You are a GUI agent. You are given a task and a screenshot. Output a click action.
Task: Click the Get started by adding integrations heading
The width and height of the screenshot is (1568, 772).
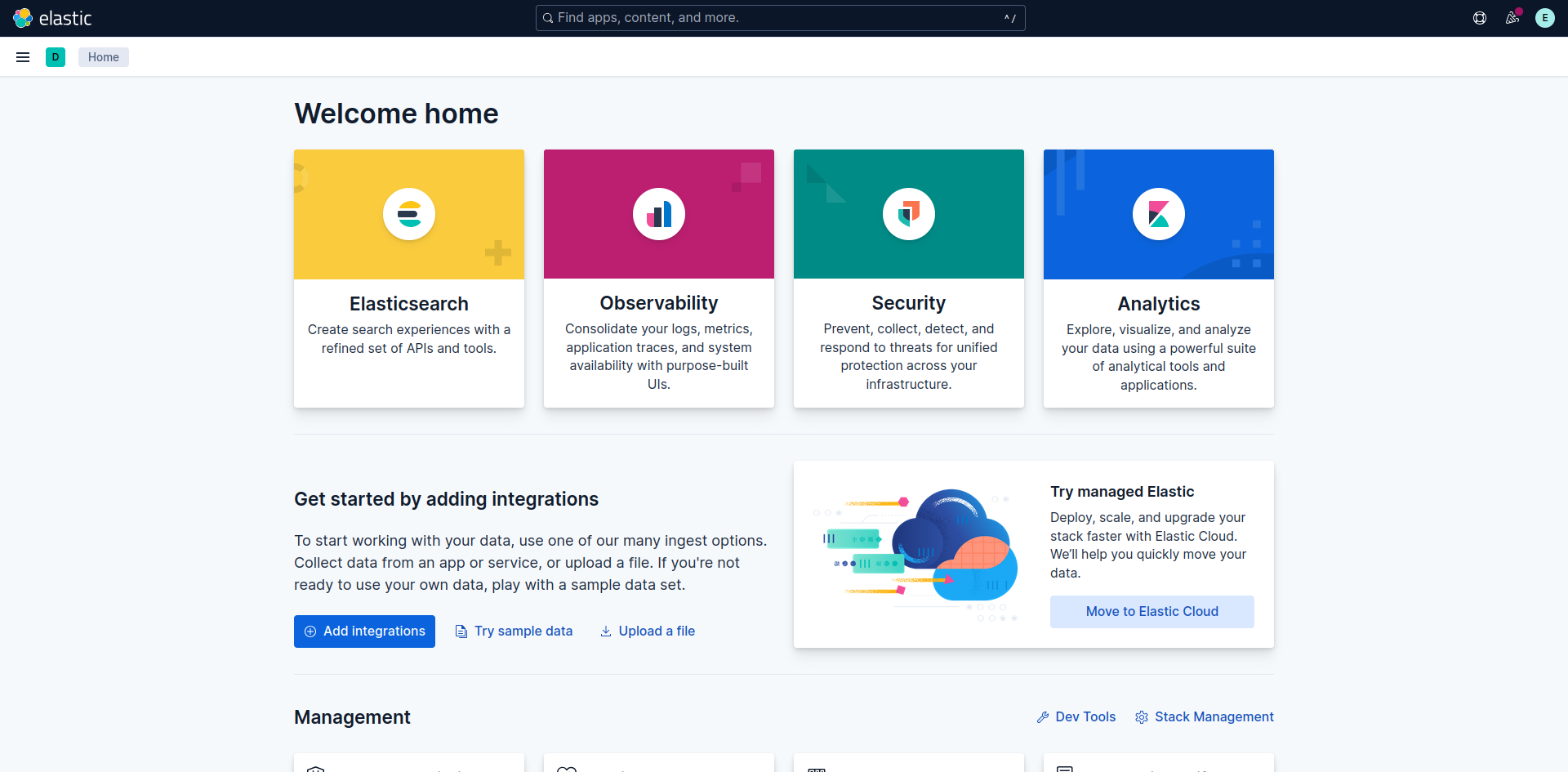pos(446,499)
